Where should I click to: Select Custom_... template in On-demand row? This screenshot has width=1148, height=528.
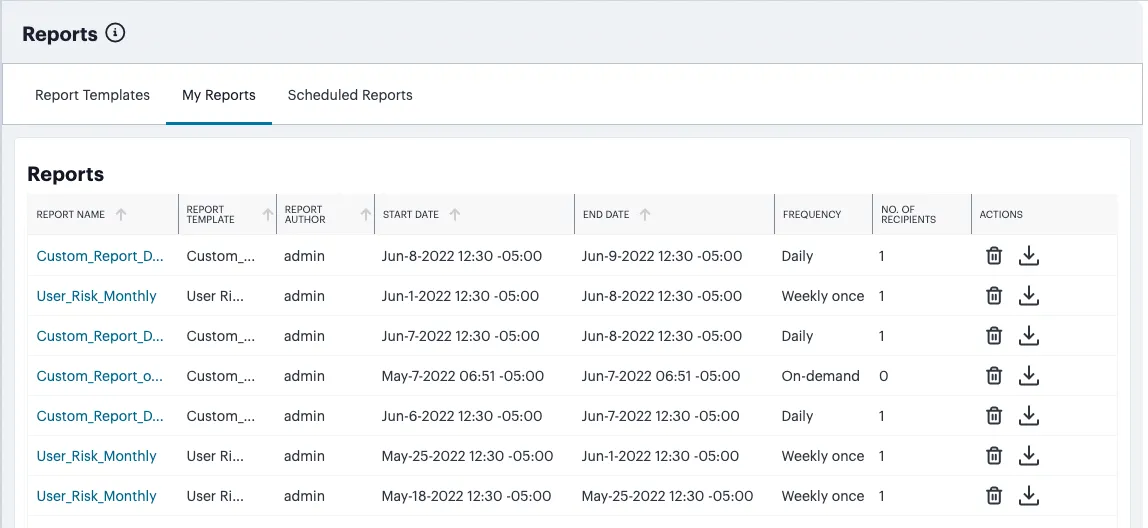click(221, 376)
